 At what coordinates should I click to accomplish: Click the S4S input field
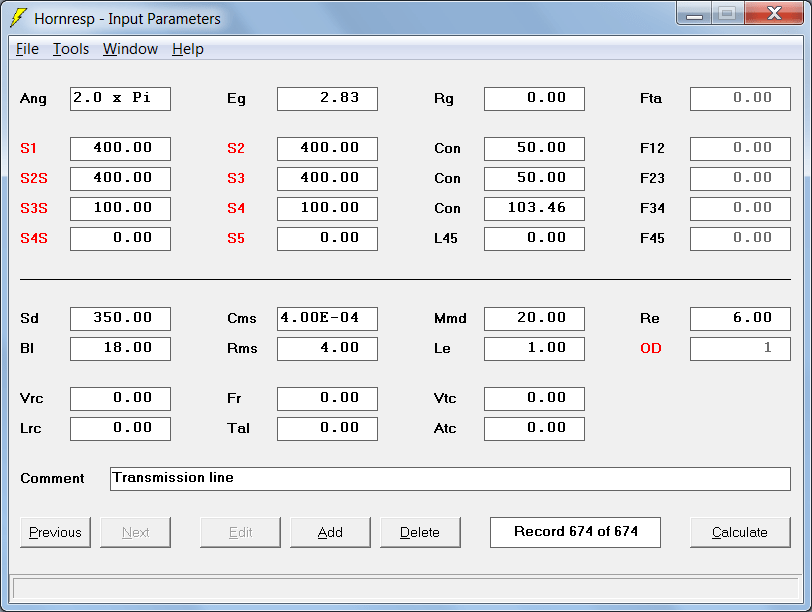pos(120,239)
